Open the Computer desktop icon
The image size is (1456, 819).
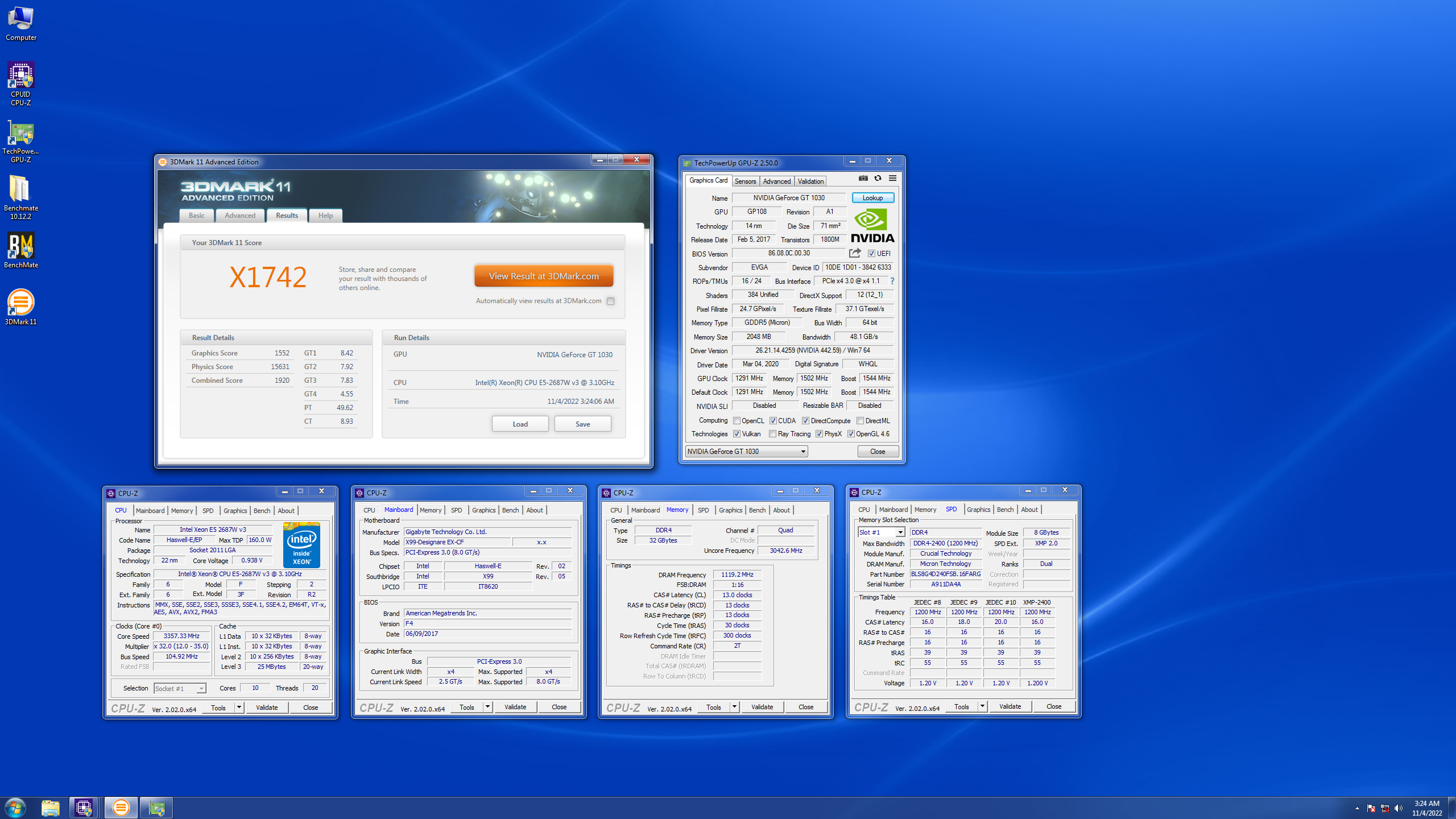pos(21,23)
